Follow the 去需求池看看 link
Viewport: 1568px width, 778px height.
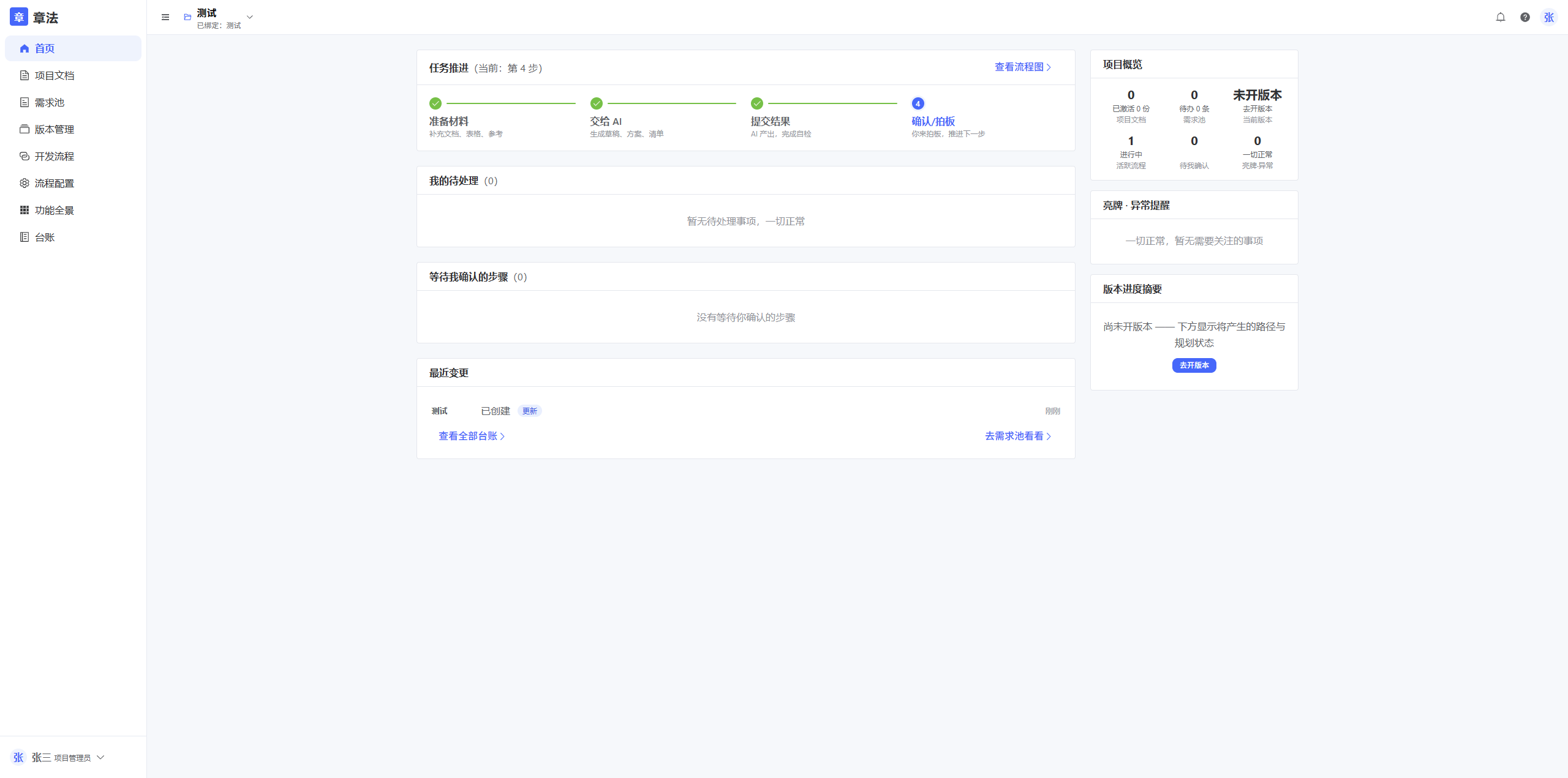1019,436
